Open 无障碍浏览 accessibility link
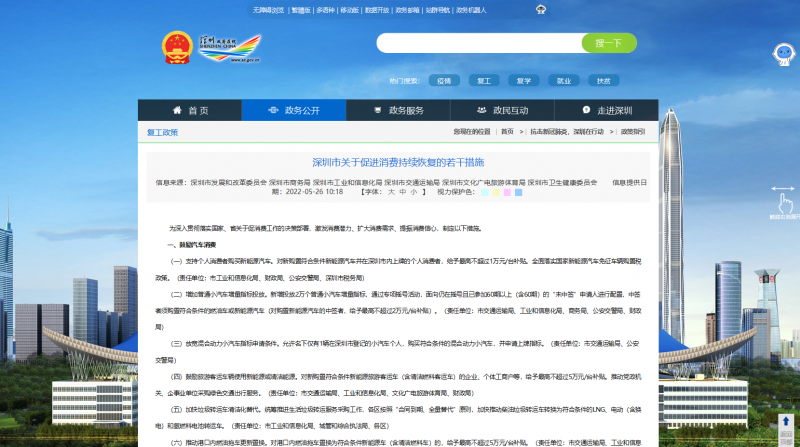 click(268, 9)
